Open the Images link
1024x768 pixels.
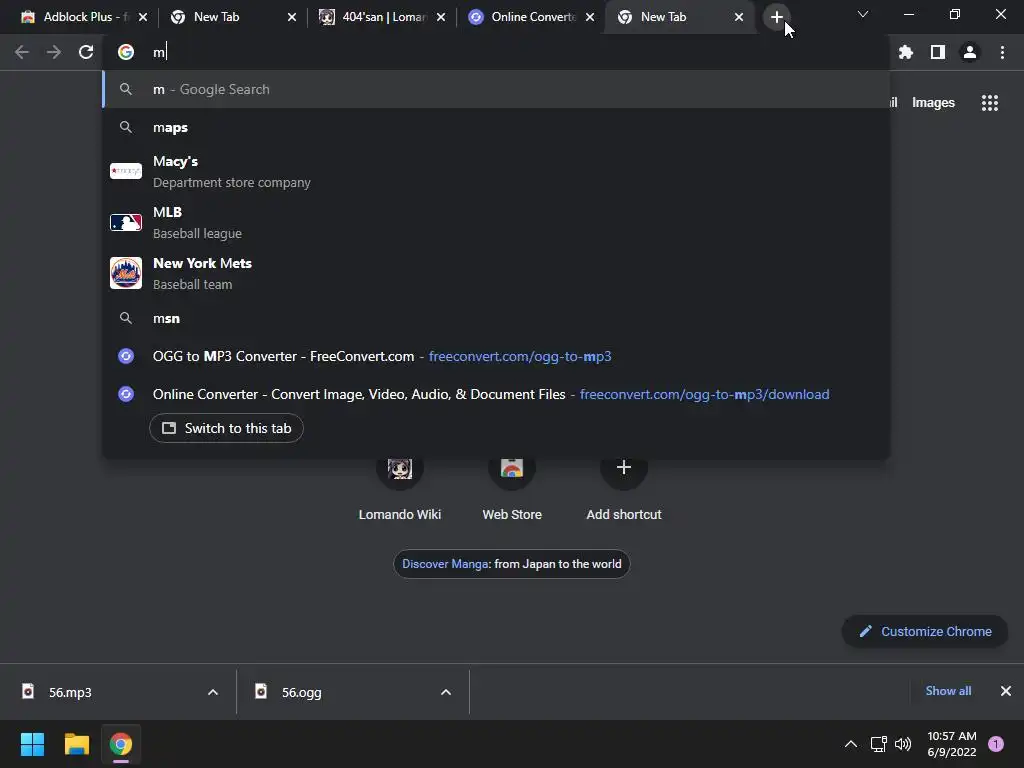coord(933,103)
